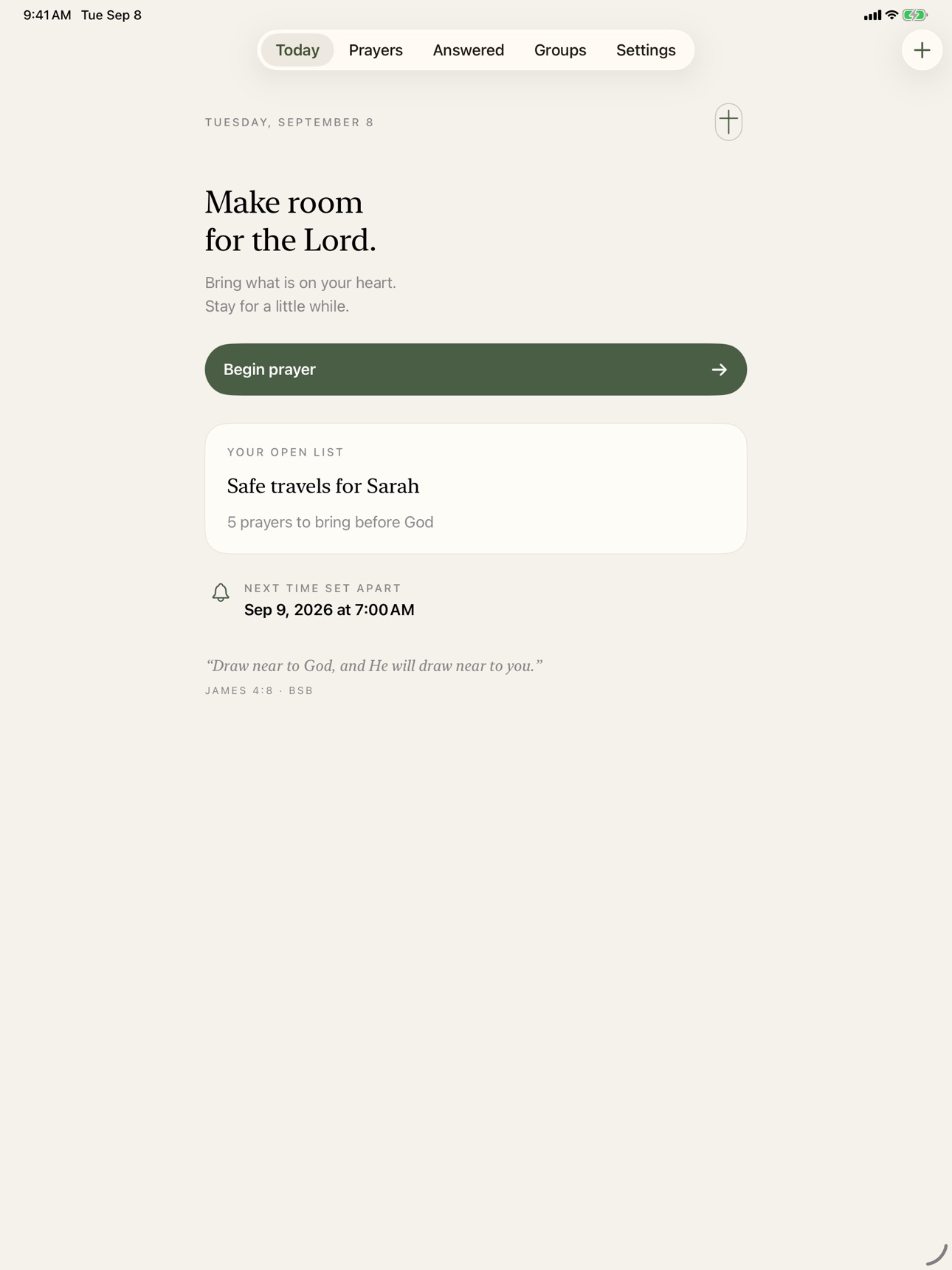Click the curved corner handle at bottom right
Image resolution: width=952 pixels, height=1270 pixels.
pos(937,1254)
